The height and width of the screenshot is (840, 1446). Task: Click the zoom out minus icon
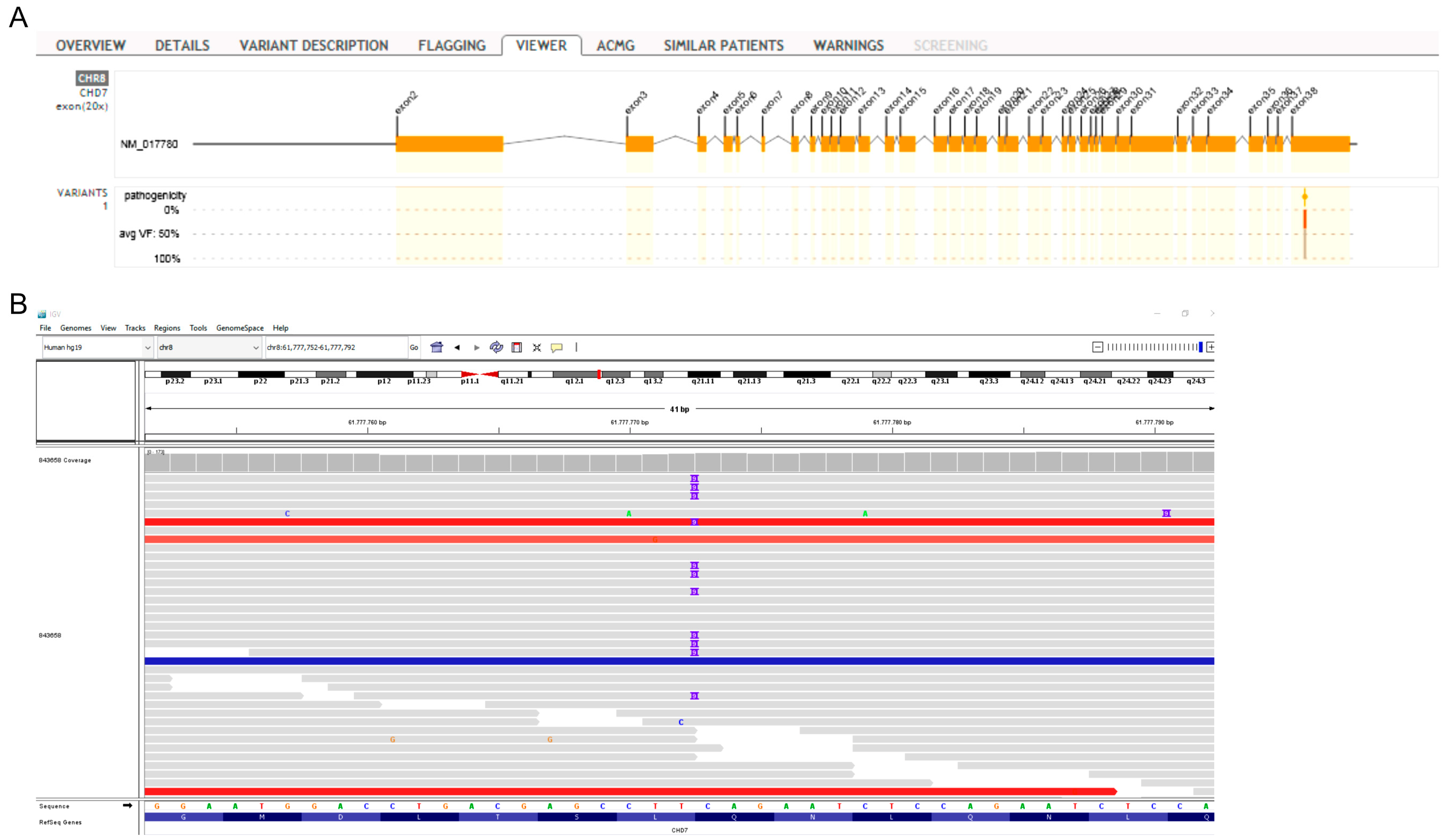1097,347
